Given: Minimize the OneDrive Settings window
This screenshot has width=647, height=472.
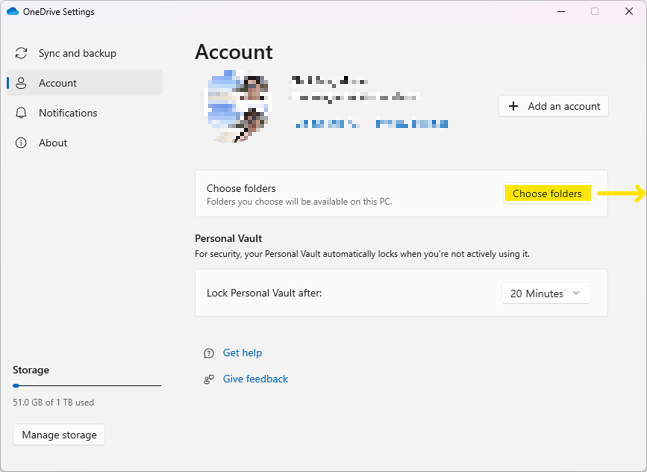Looking at the screenshot, I should tap(561, 12).
